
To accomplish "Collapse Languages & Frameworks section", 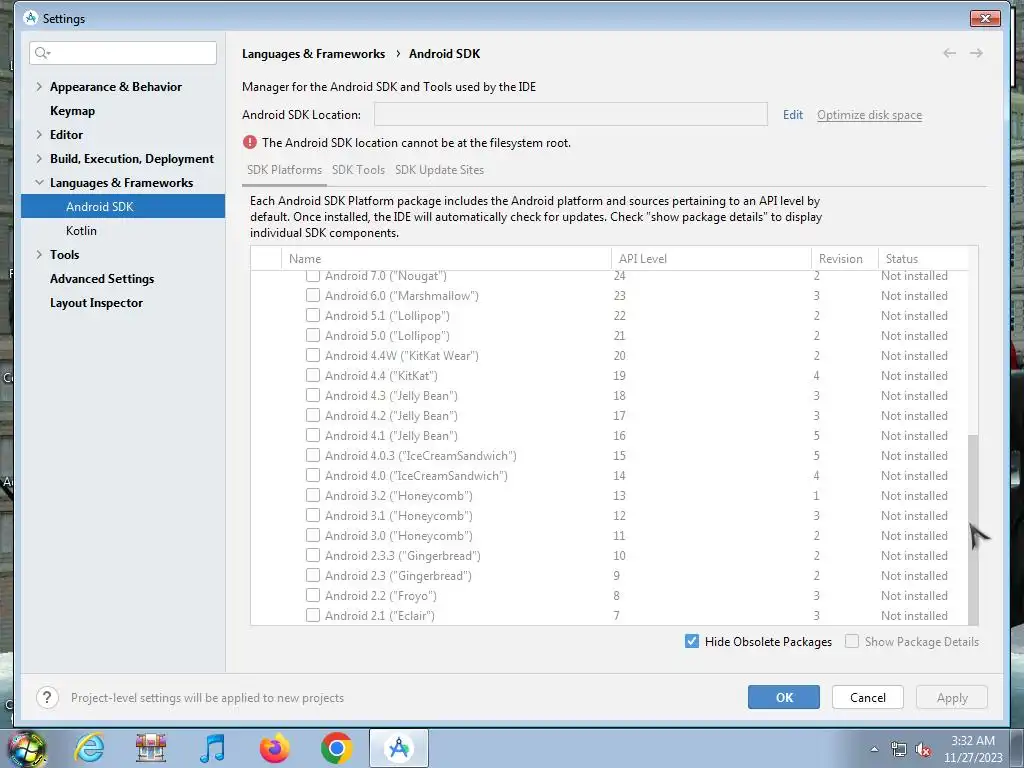I will pyautogui.click(x=39, y=182).
